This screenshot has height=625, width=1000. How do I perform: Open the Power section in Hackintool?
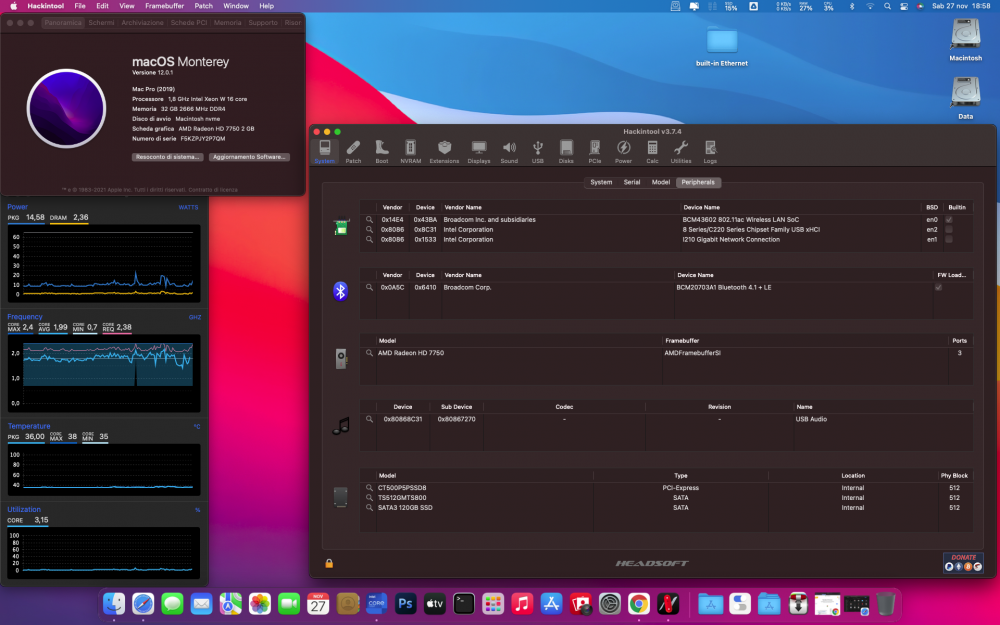[623, 151]
